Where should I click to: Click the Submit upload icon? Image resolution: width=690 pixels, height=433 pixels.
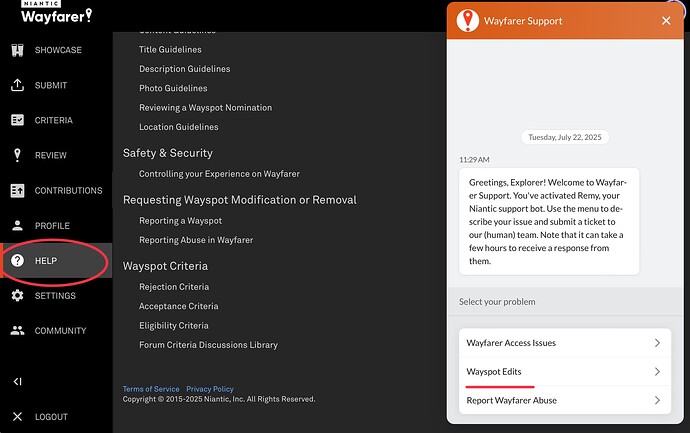[17, 85]
